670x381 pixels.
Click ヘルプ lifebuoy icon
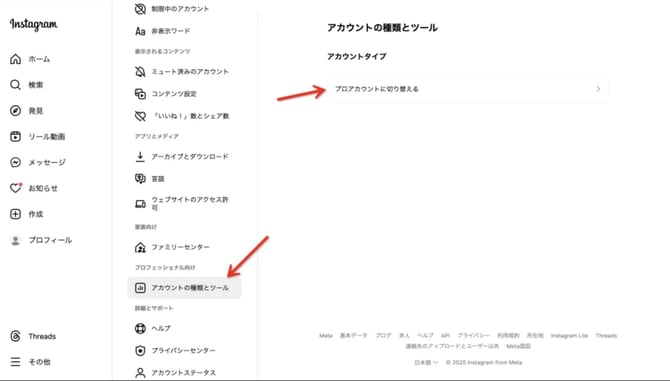pyautogui.click(x=140, y=328)
